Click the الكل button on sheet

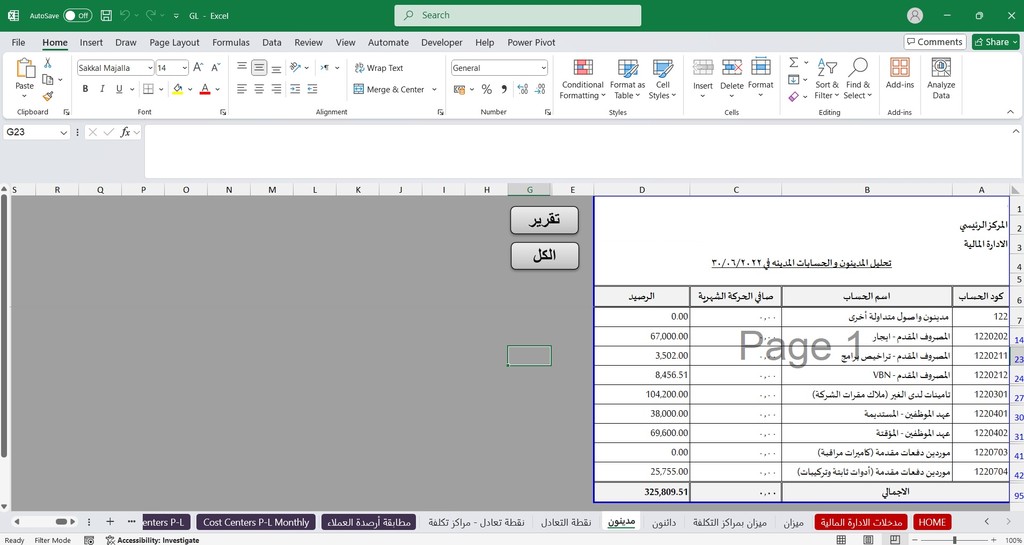click(545, 256)
